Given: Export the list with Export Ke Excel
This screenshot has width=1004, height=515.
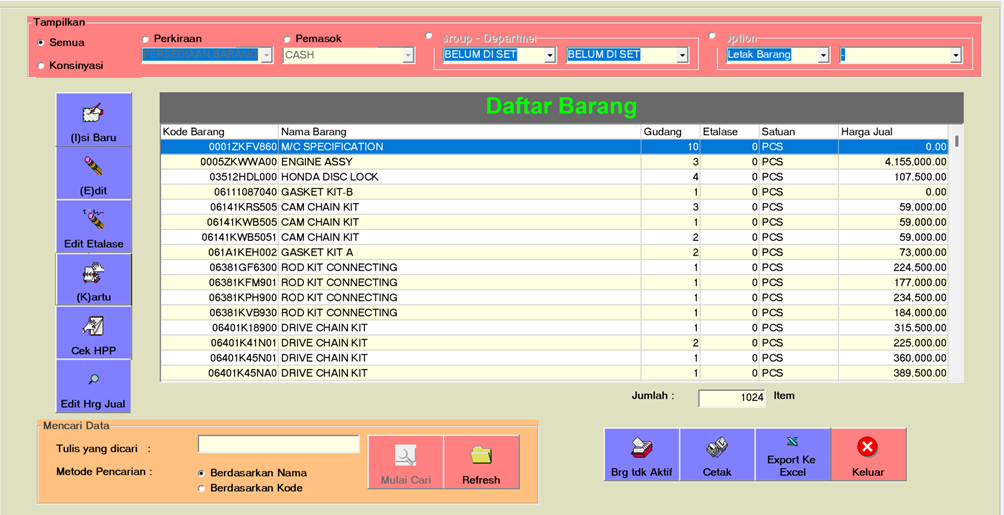Looking at the screenshot, I should (x=792, y=455).
